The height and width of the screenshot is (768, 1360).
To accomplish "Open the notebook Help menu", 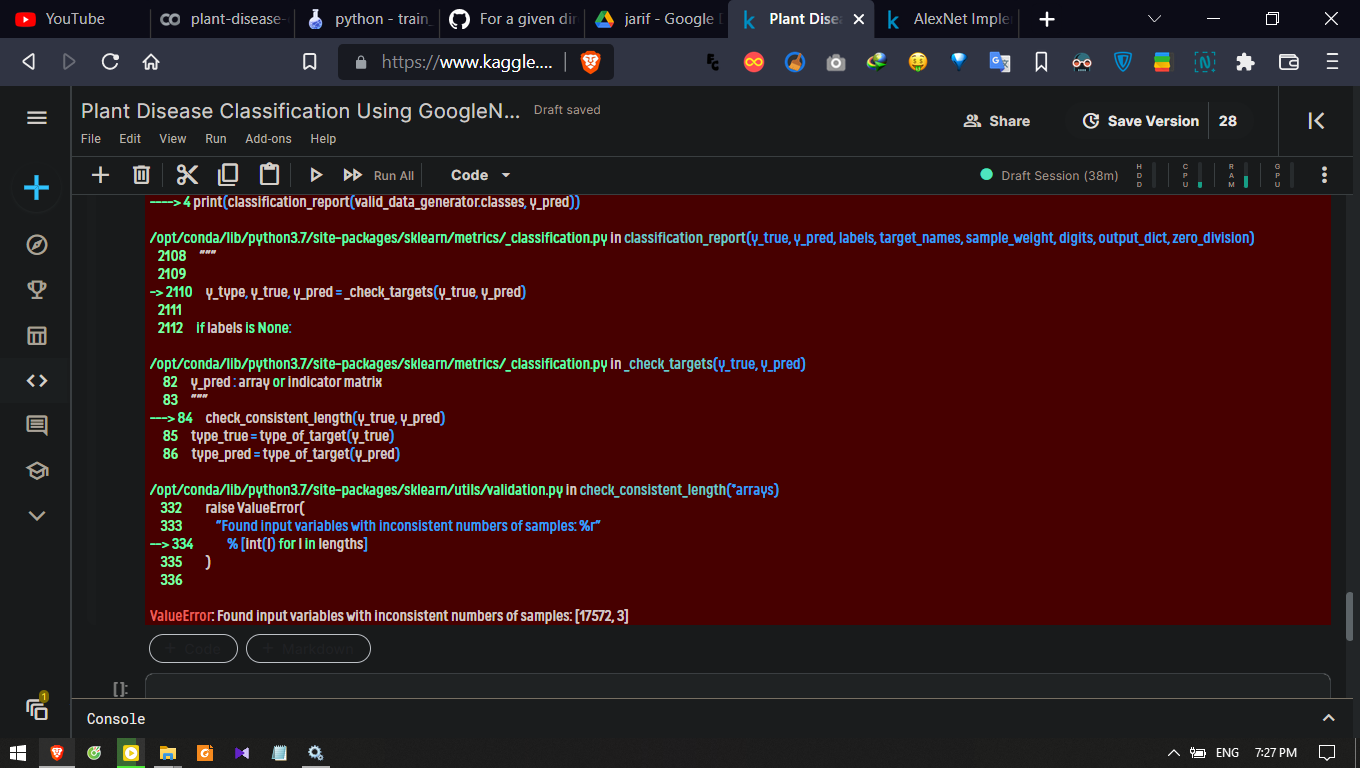I will (x=323, y=139).
